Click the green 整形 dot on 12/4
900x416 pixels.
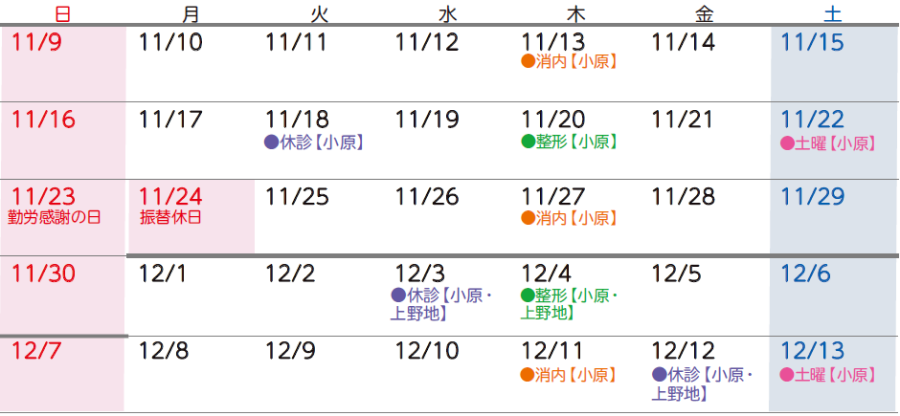coord(529,295)
